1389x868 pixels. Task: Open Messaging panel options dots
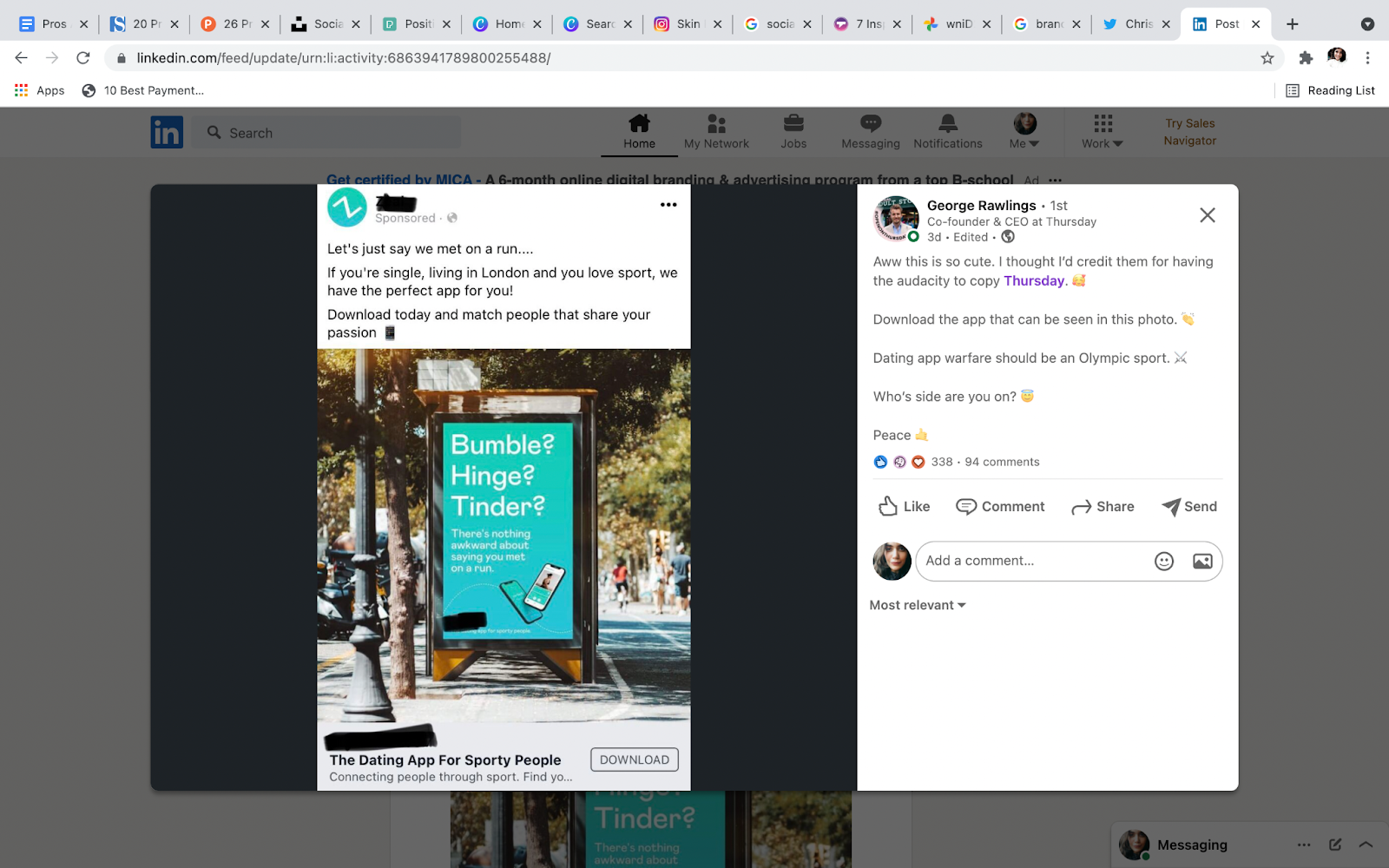[x=1304, y=845]
